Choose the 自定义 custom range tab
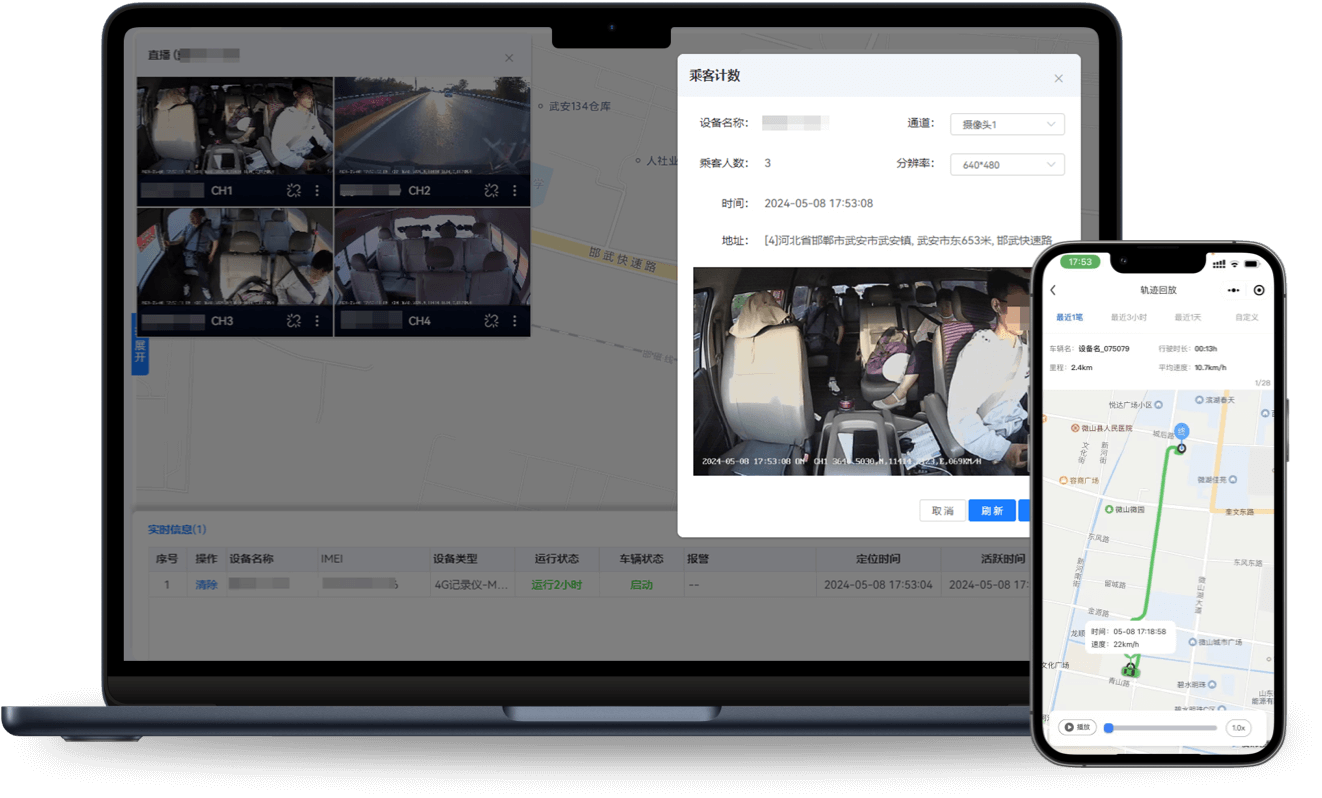This screenshot has height=798, width=1322. 1246,317
